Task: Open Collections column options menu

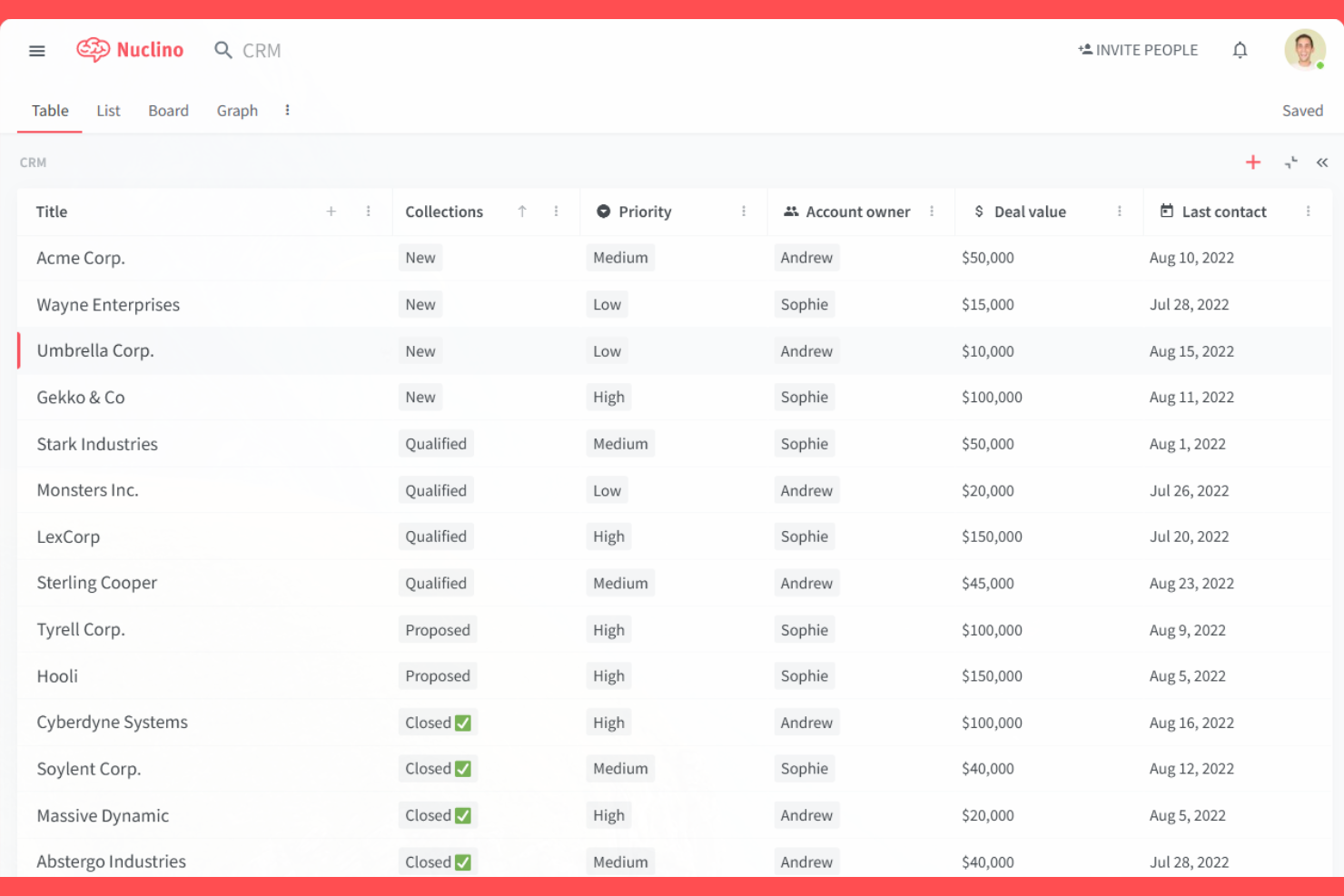Action: click(556, 212)
